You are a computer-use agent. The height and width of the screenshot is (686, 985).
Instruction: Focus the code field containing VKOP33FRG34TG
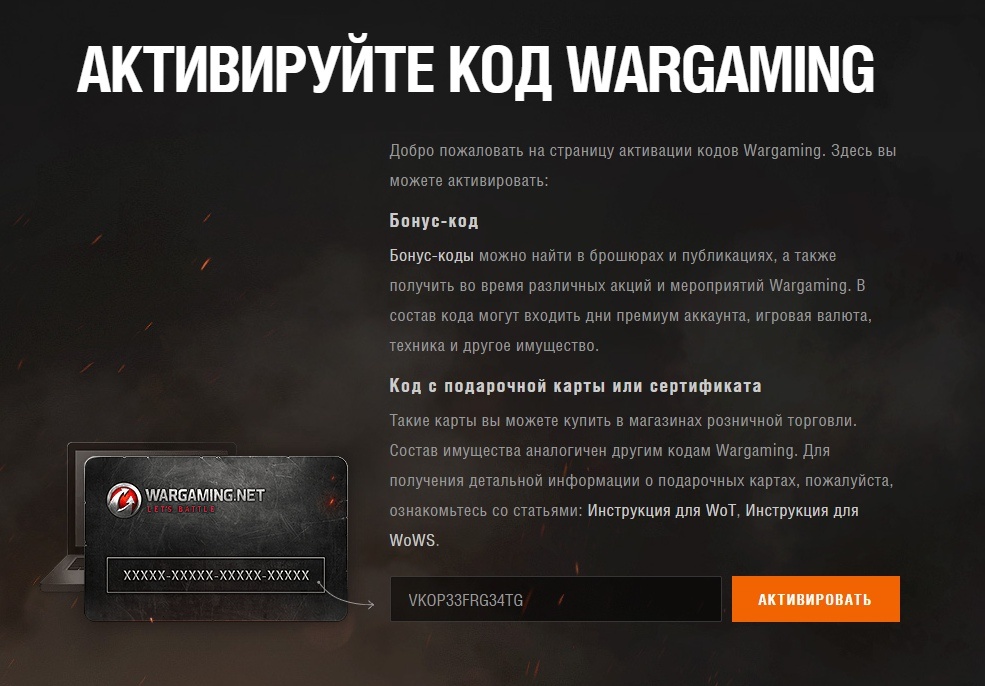(x=556, y=599)
